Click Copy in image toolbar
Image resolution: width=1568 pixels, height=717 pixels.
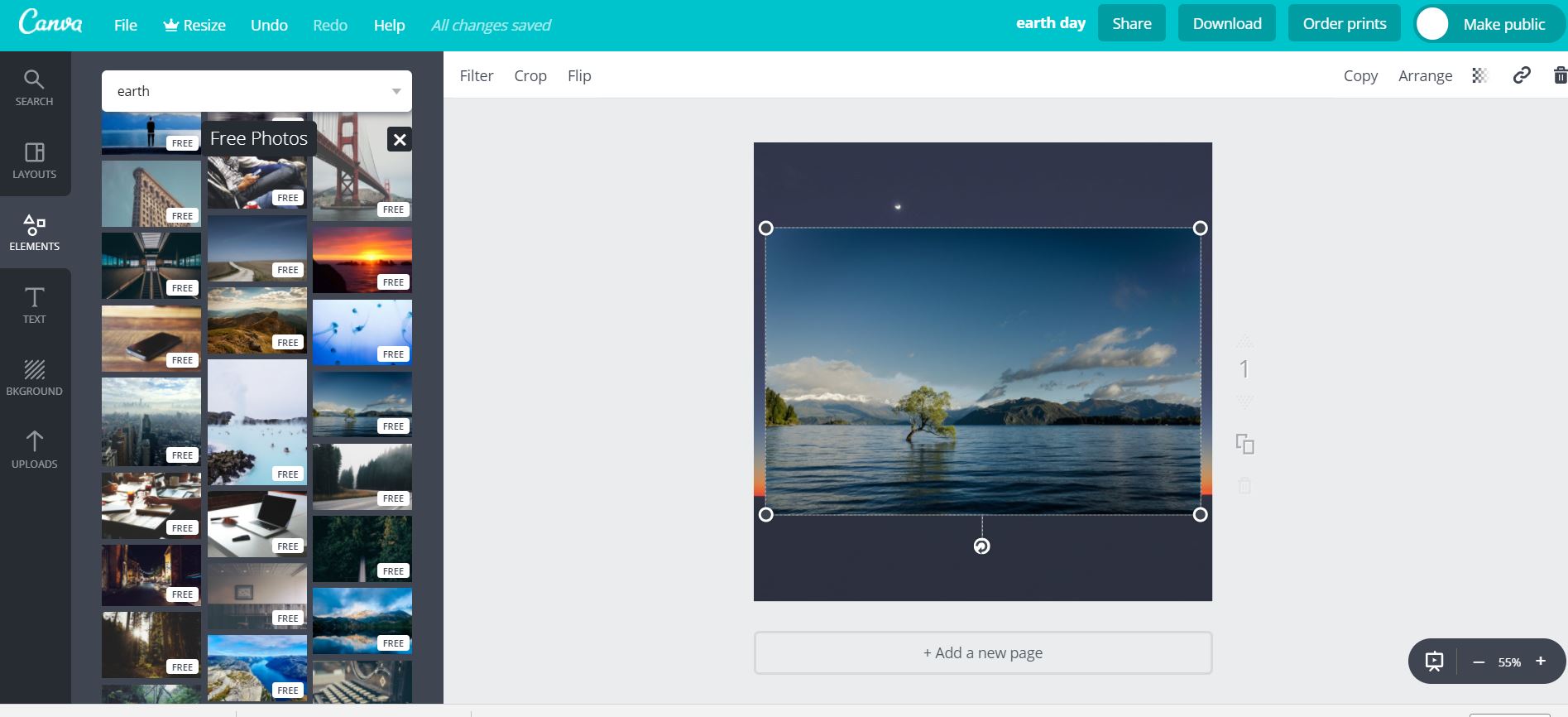click(1360, 75)
